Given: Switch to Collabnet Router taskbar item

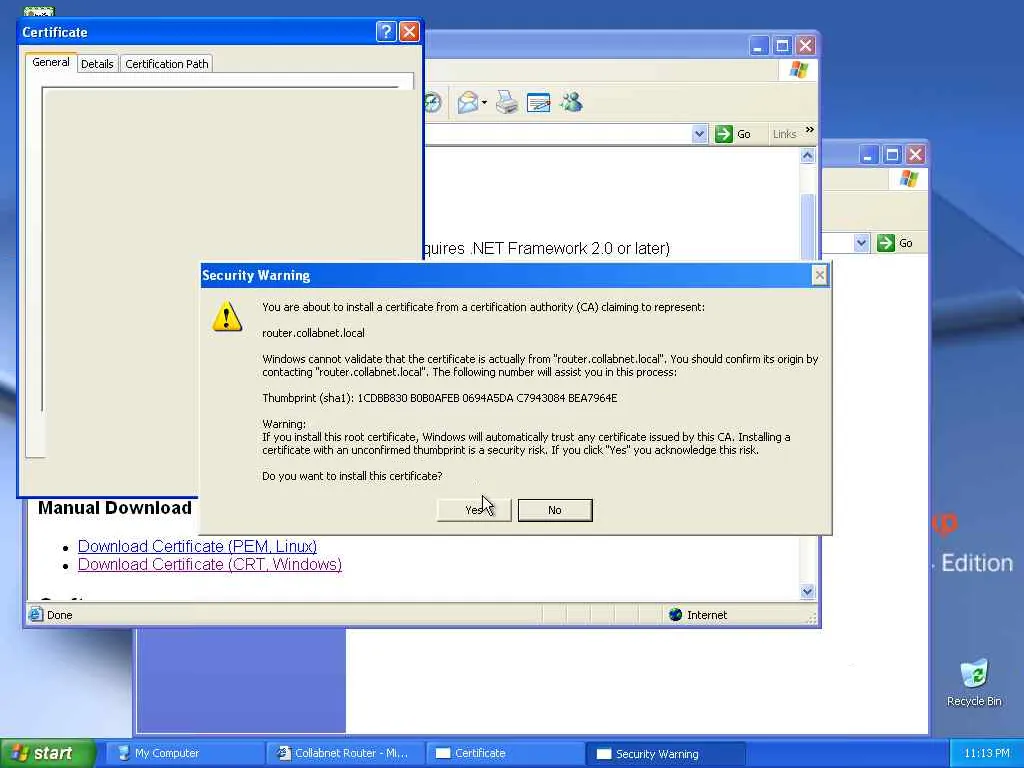Looking at the screenshot, I should 345,754.
